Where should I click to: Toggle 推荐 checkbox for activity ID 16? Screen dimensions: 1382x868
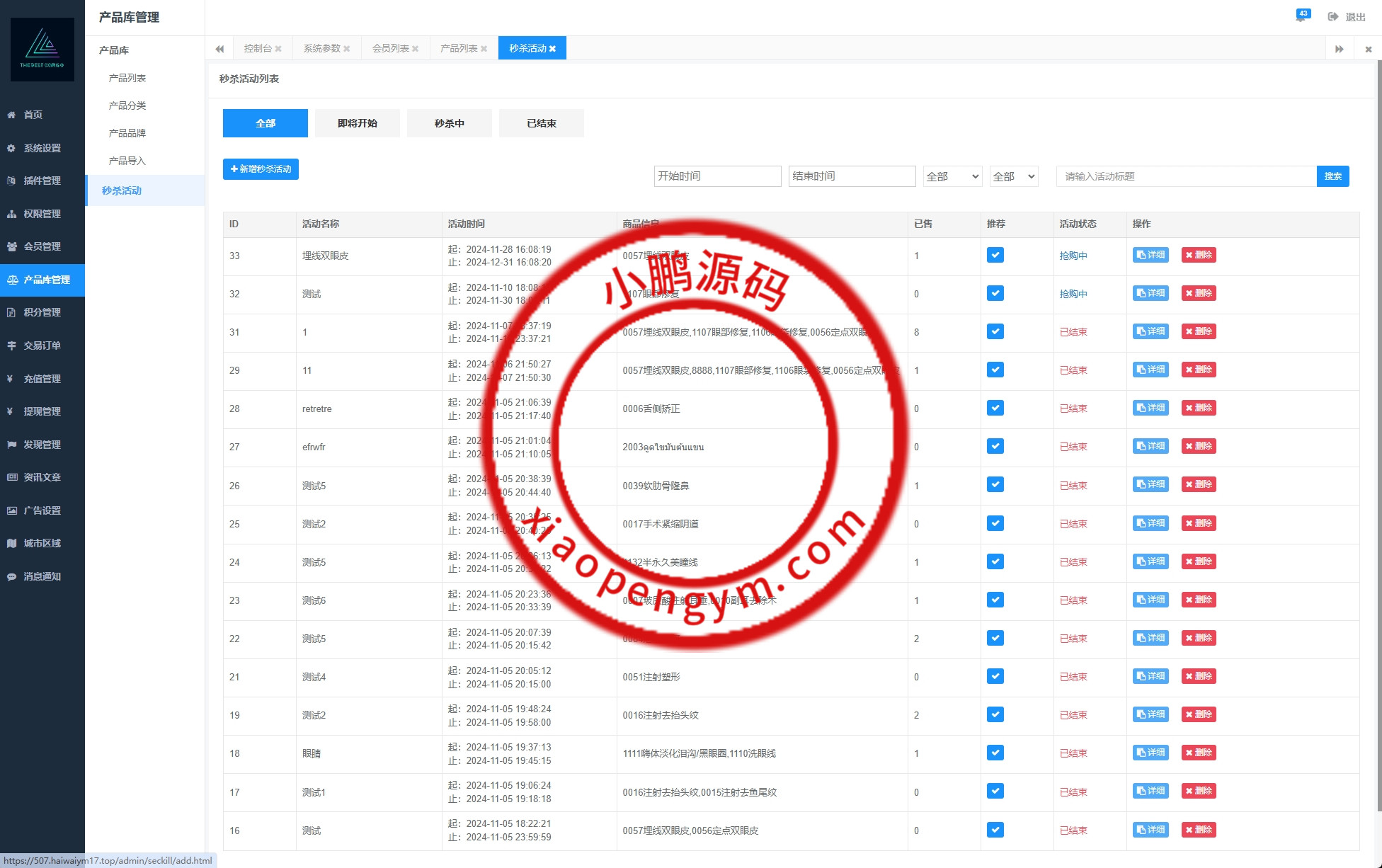coord(995,830)
